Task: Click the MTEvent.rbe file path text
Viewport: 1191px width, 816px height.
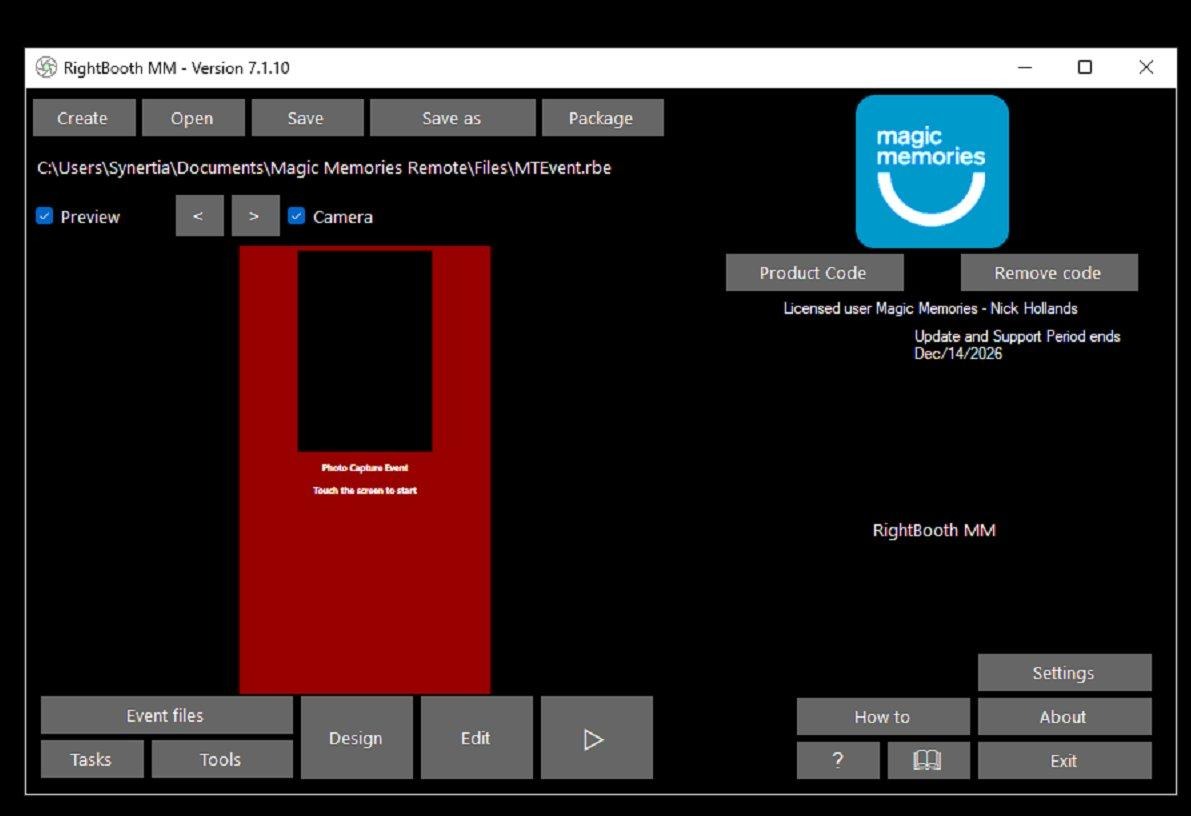Action: tap(324, 167)
